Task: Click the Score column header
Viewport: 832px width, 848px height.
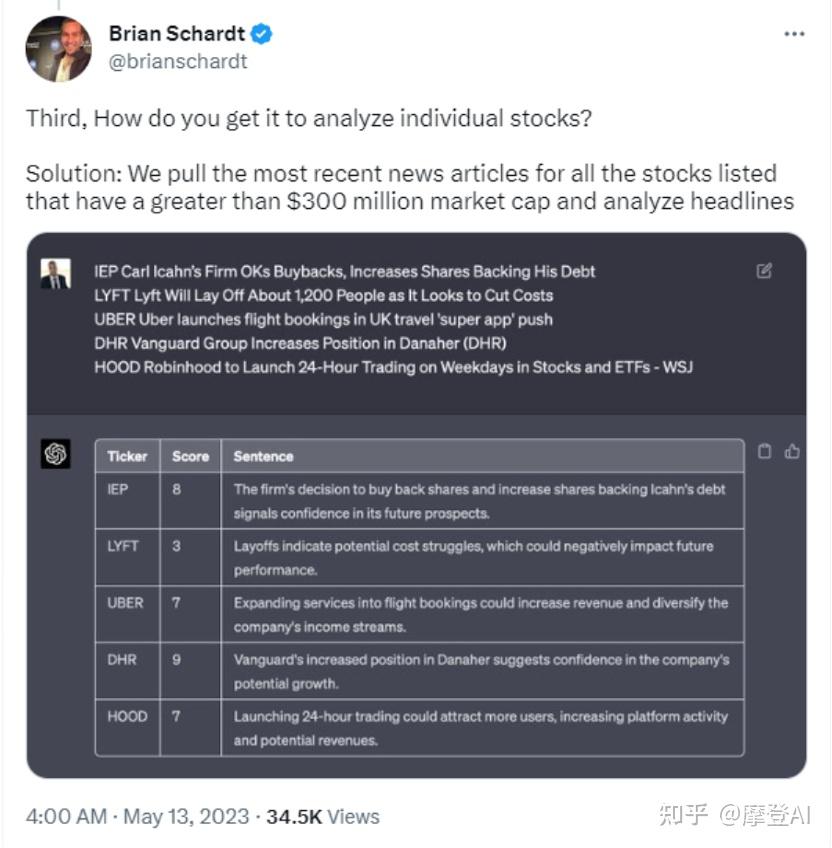Action: (190, 456)
